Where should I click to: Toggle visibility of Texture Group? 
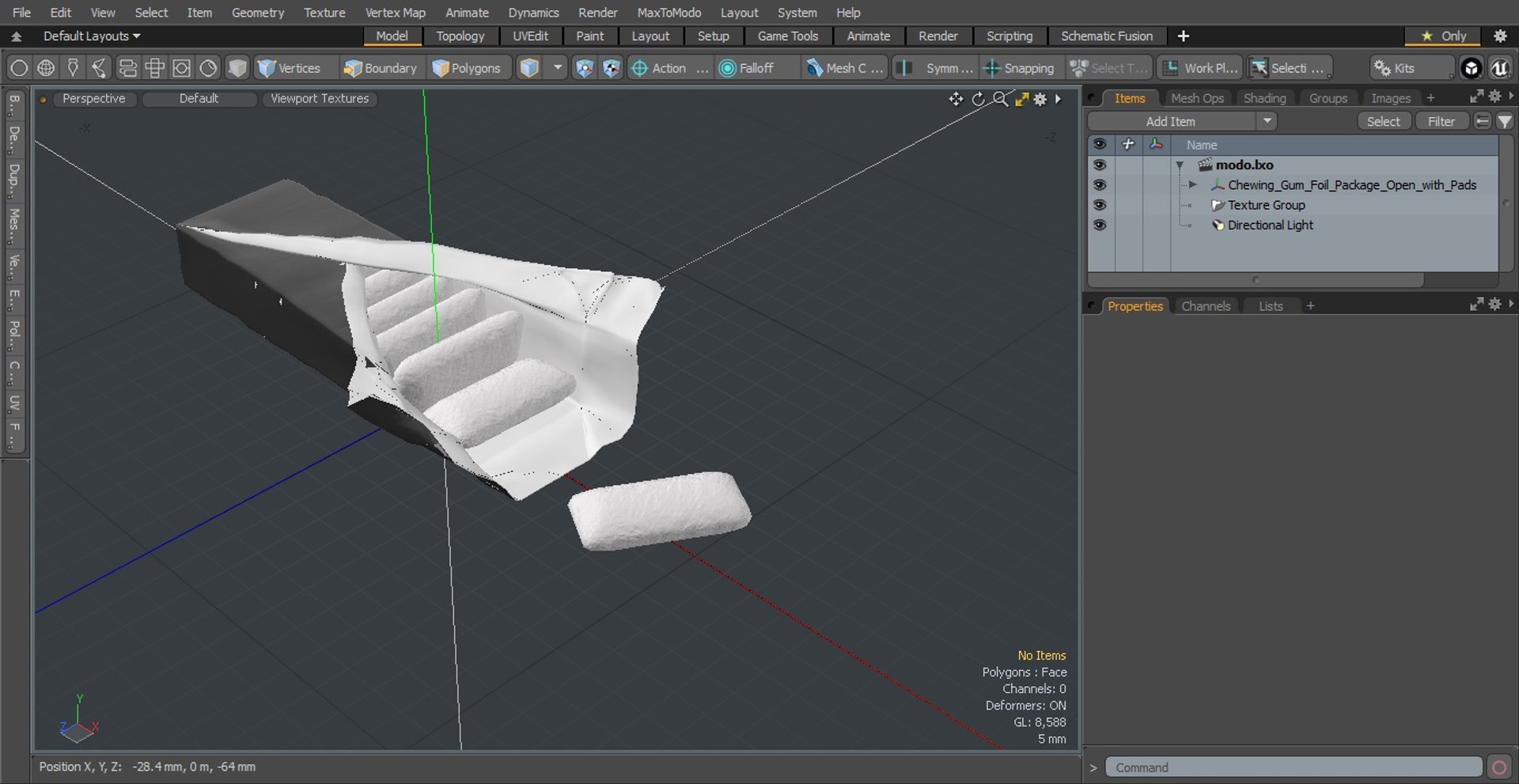pyautogui.click(x=1099, y=204)
